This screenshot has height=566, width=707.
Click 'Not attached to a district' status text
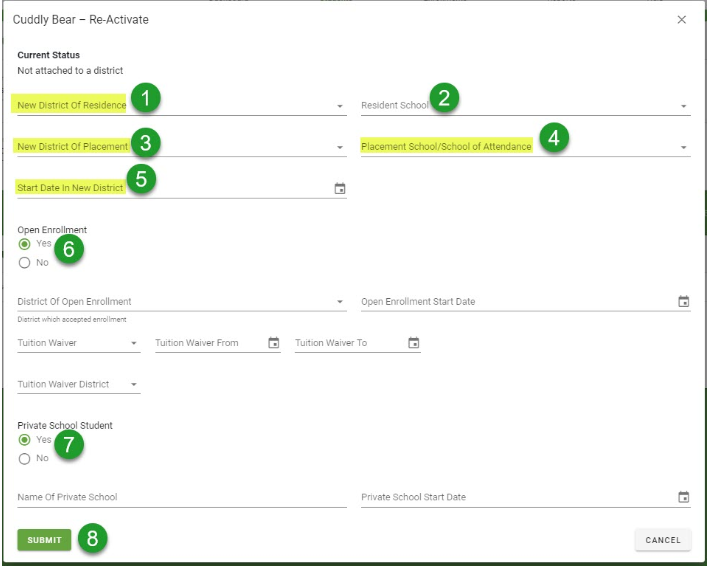(70, 70)
